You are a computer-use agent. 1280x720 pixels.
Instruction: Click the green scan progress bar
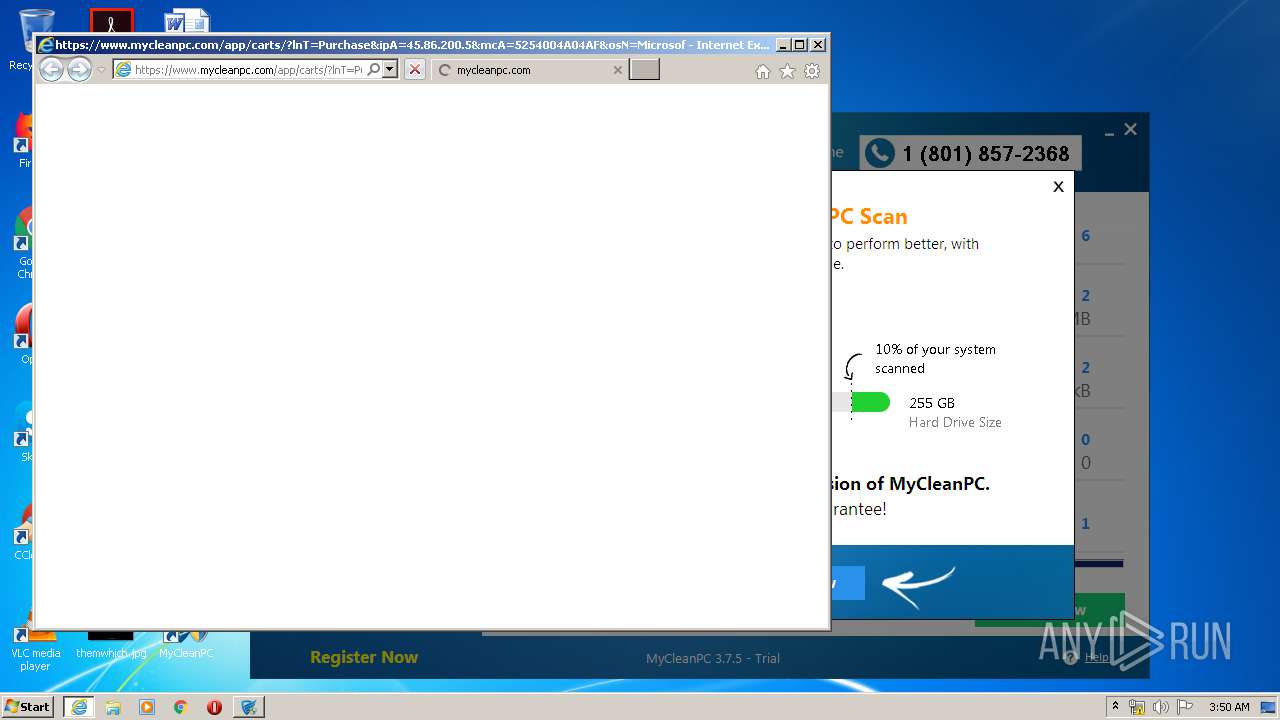click(870, 402)
